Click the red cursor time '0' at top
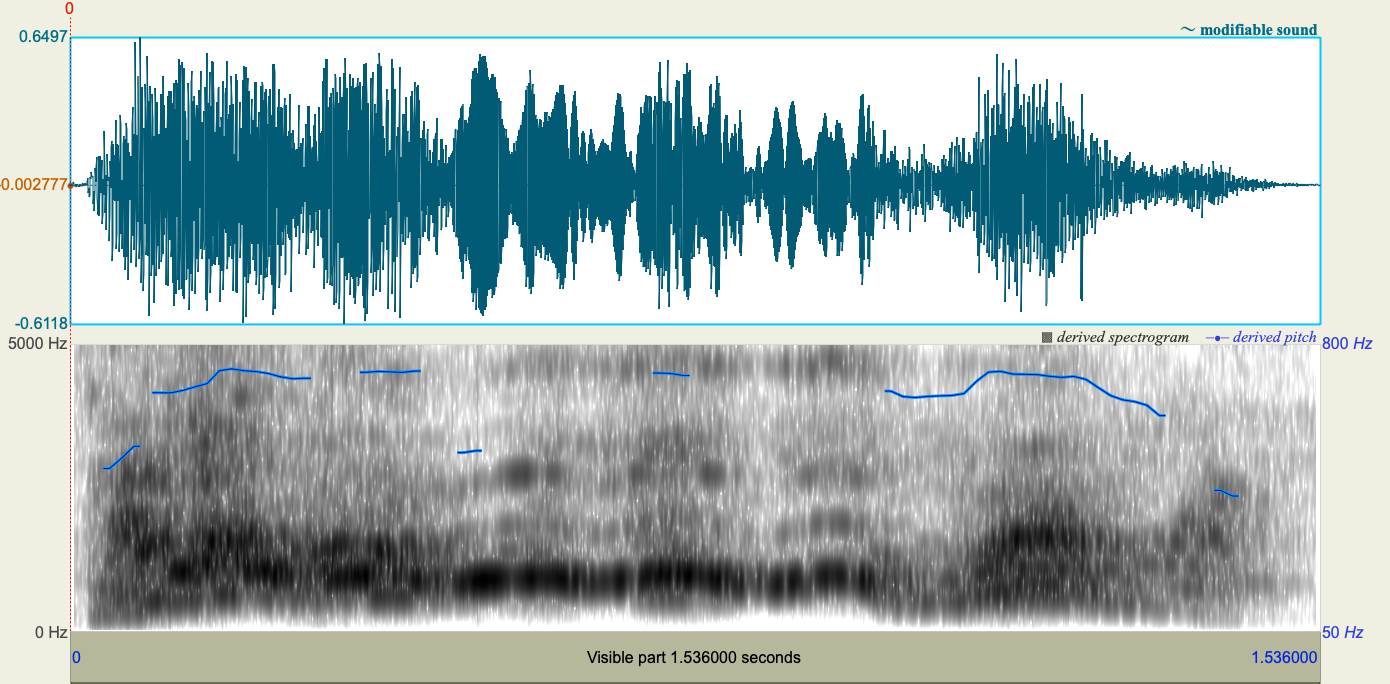1390x684 pixels. (x=68, y=8)
